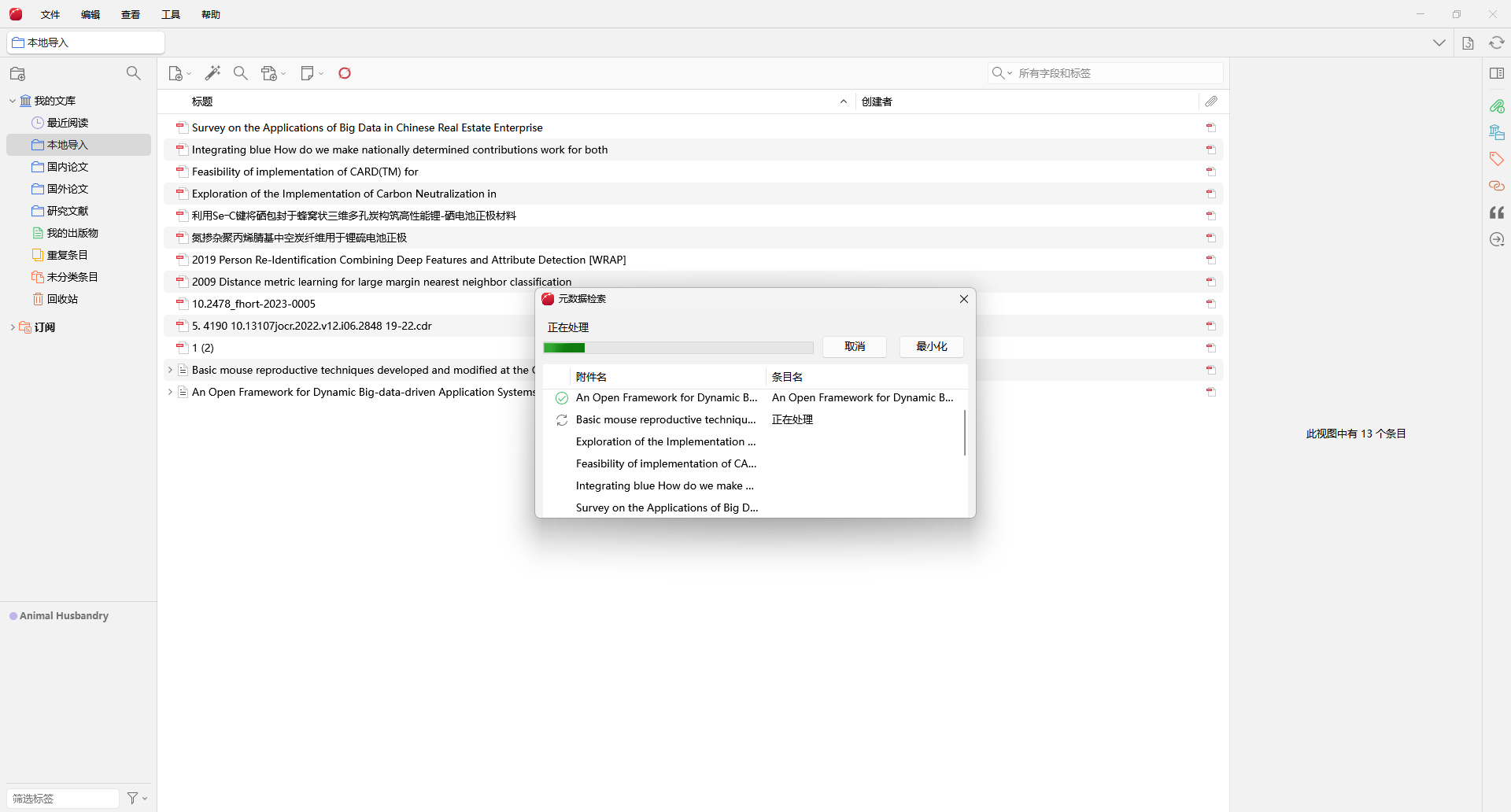Toggle the item pane layout icon
The width and height of the screenshot is (1511, 812).
click(1497, 73)
